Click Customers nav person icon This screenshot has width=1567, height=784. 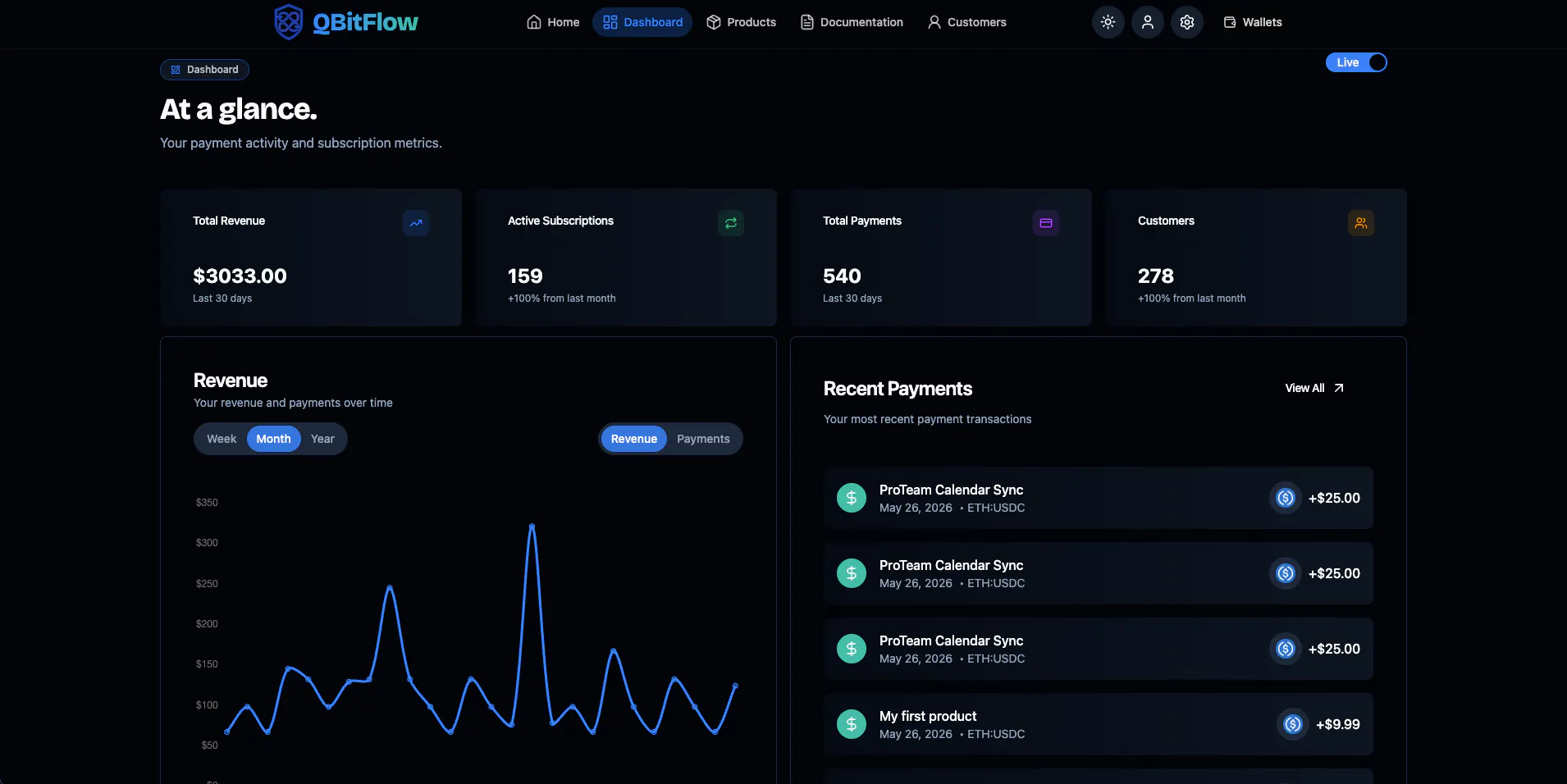click(934, 22)
